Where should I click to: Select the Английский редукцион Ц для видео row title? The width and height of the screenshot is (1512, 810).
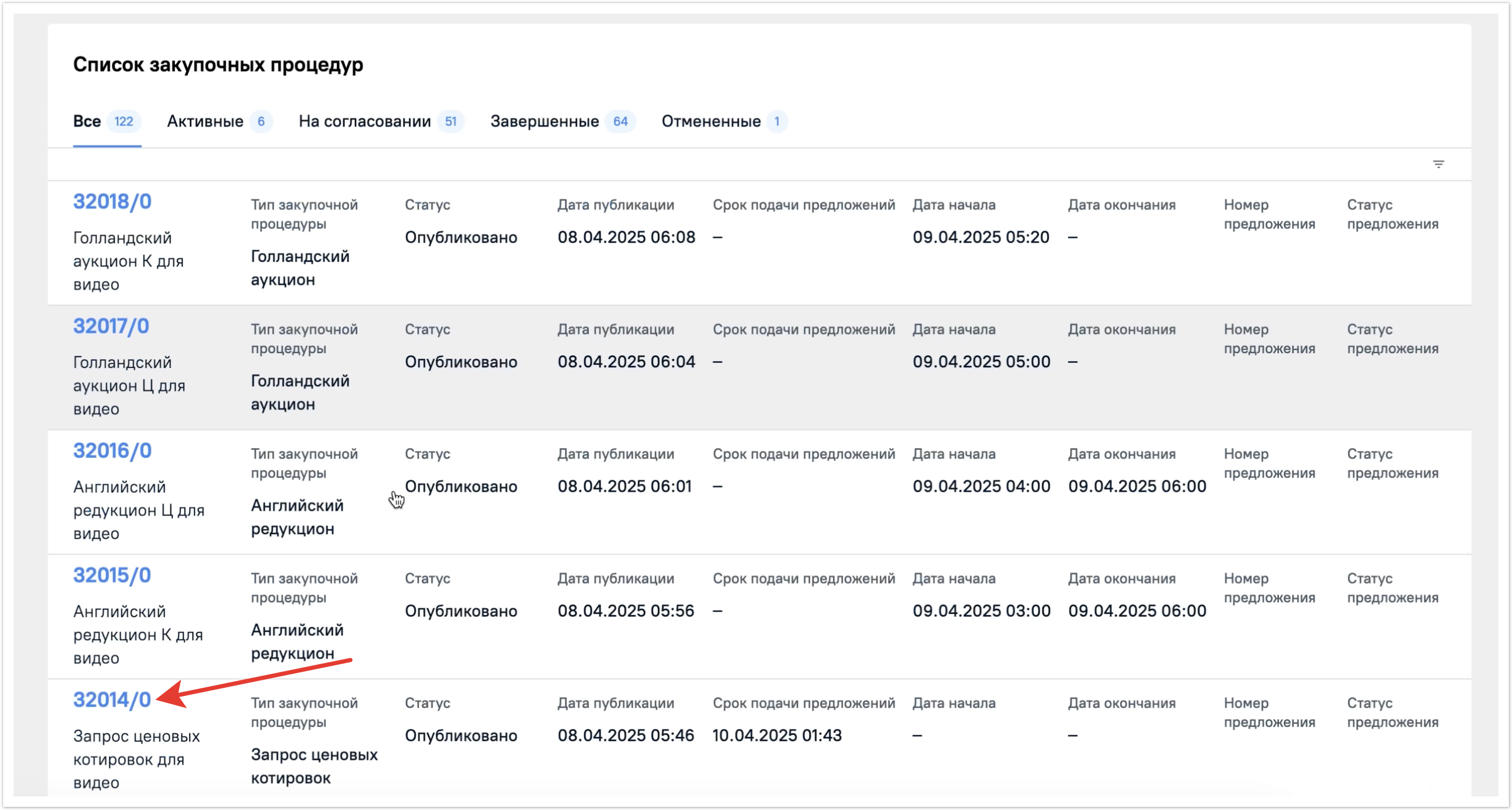point(138,510)
